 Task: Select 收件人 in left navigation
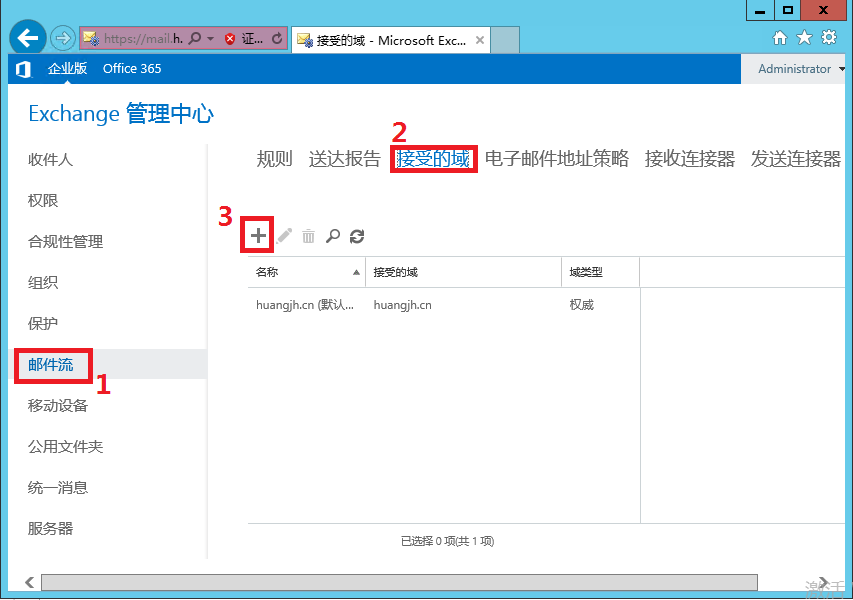pos(50,160)
